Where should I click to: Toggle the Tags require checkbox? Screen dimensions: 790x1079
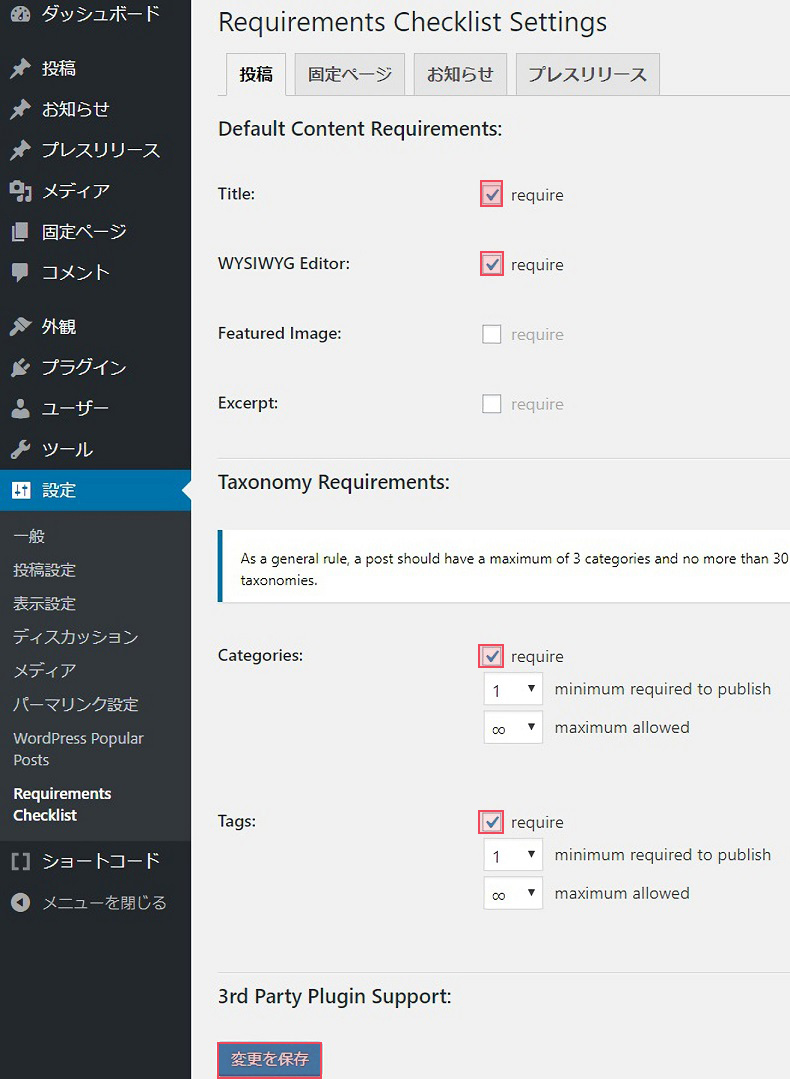[x=491, y=822]
